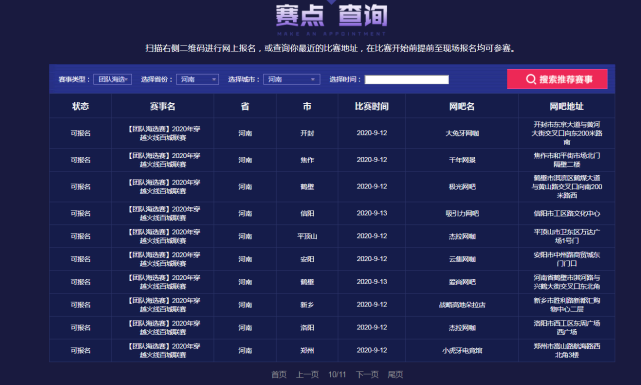Screen dimensions: 641x385
Task: Go to 下一页 in pagination
Action: point(367,374)
